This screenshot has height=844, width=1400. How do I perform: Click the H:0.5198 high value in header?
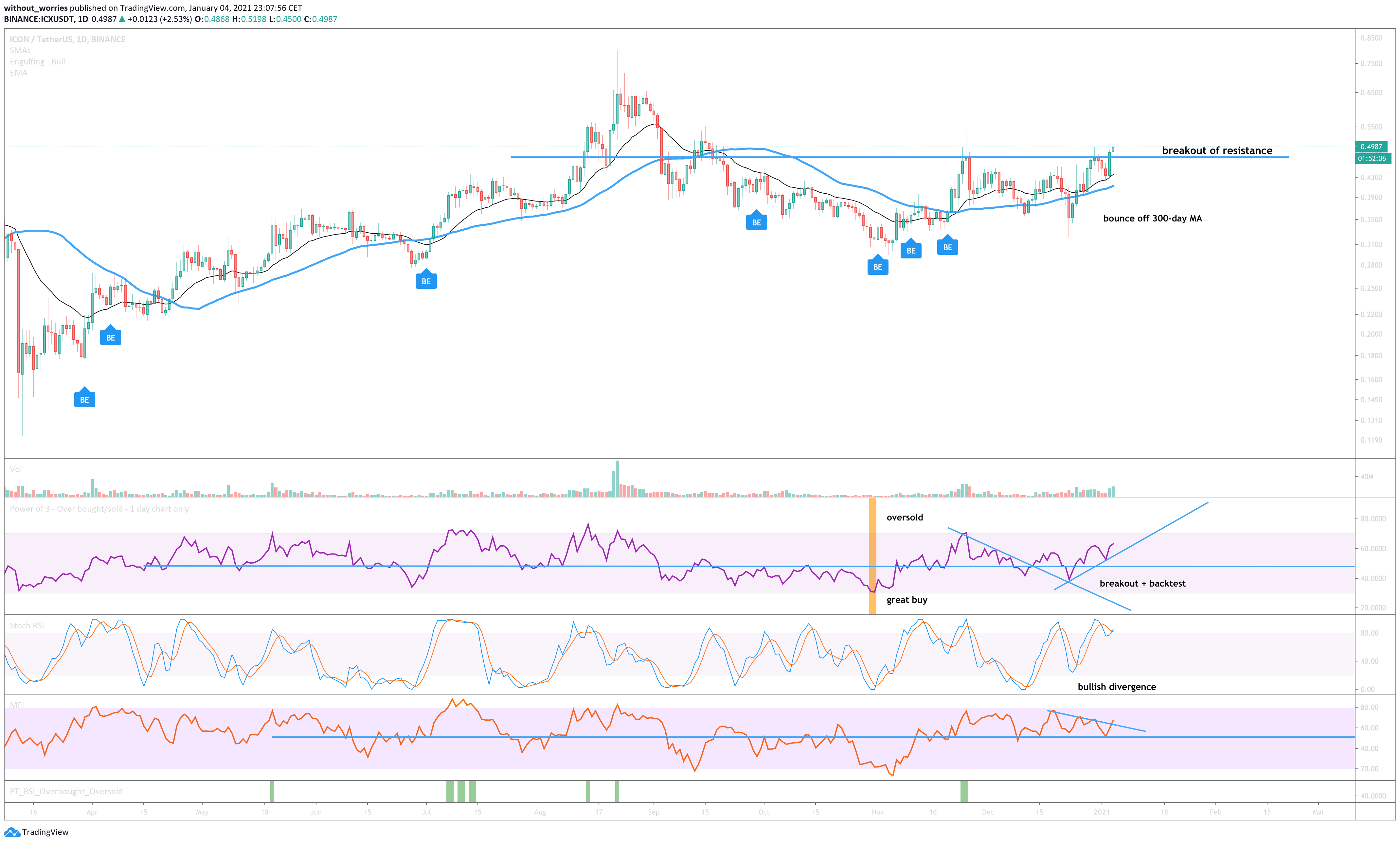[x=249, y=19]
